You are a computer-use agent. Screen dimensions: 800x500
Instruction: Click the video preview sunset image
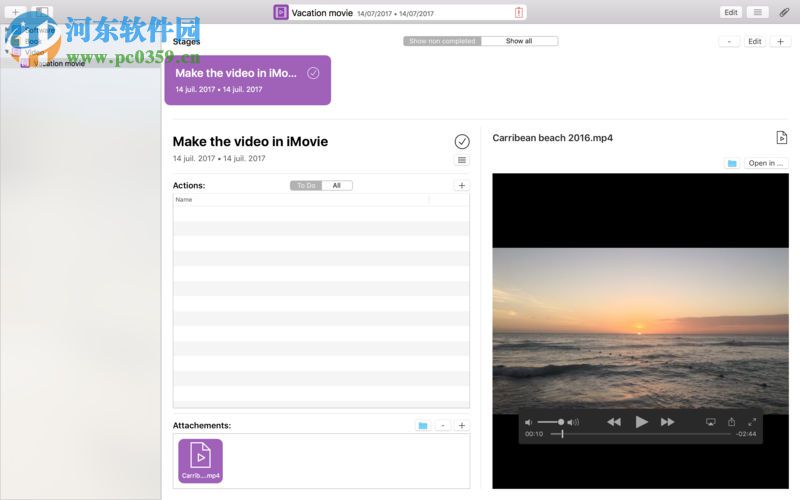640,331
